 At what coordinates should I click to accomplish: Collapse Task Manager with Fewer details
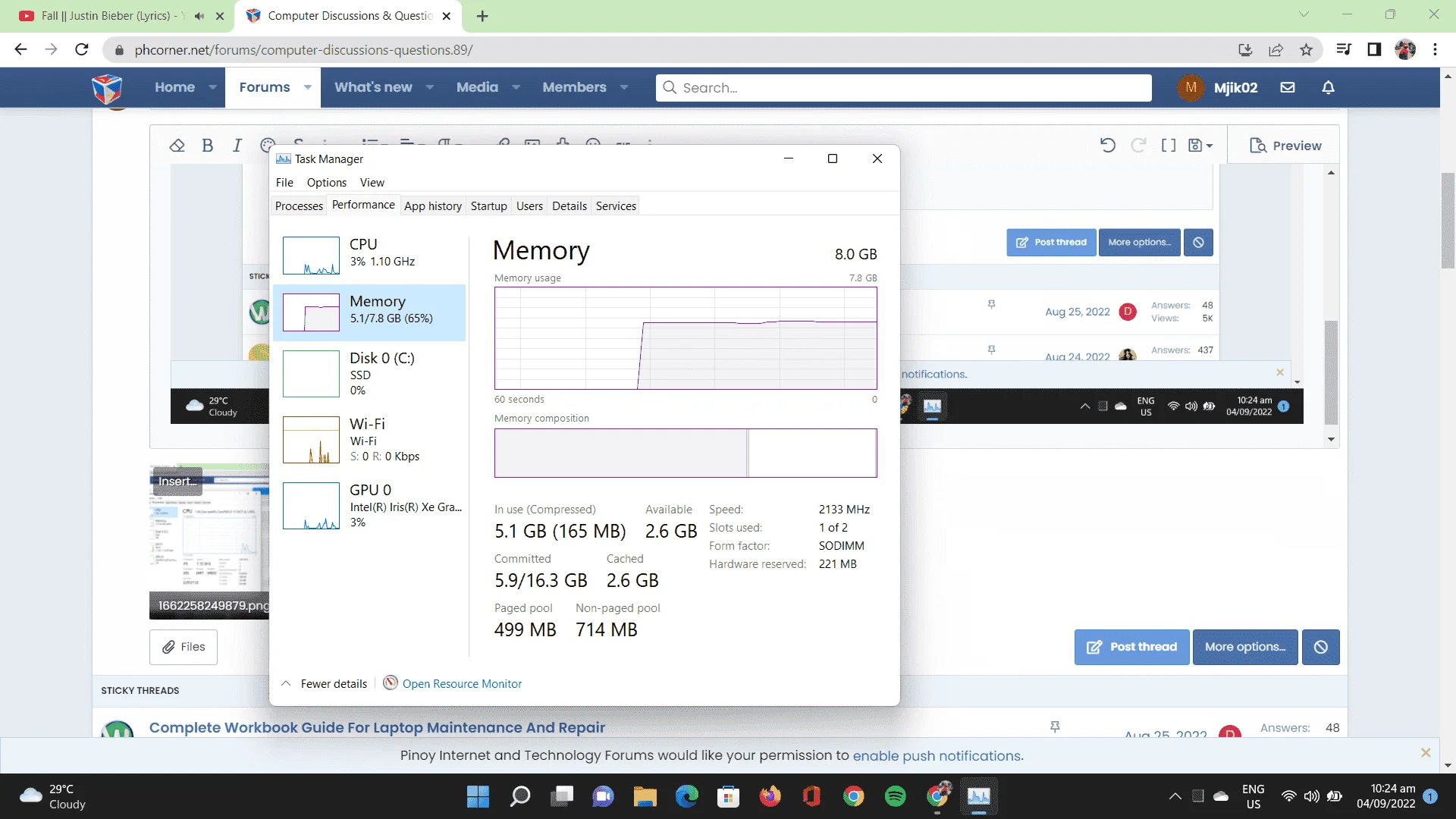coord(325,684)
